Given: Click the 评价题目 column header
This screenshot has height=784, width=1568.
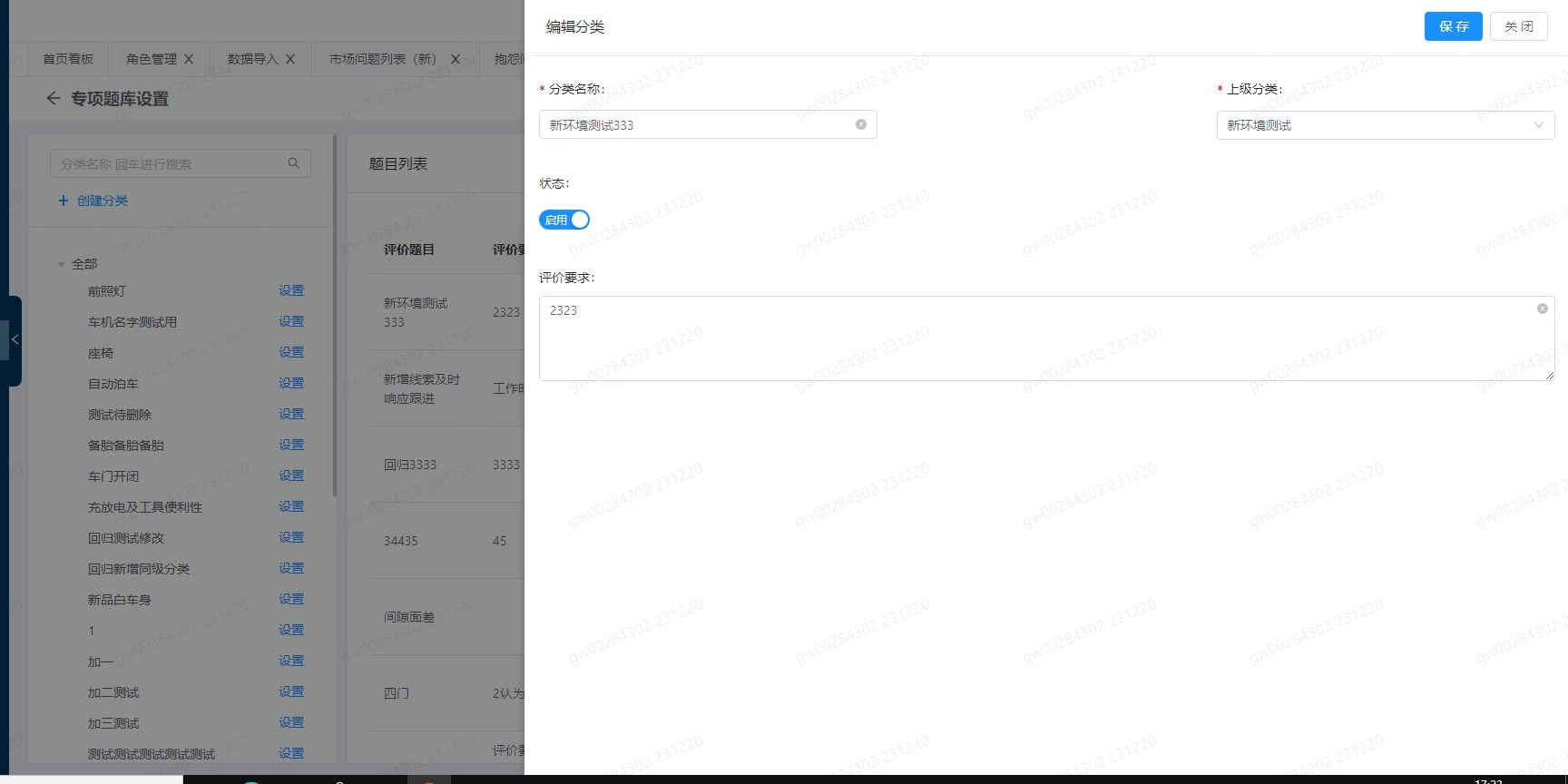Looking at the screenshot, I should (409, 250).
